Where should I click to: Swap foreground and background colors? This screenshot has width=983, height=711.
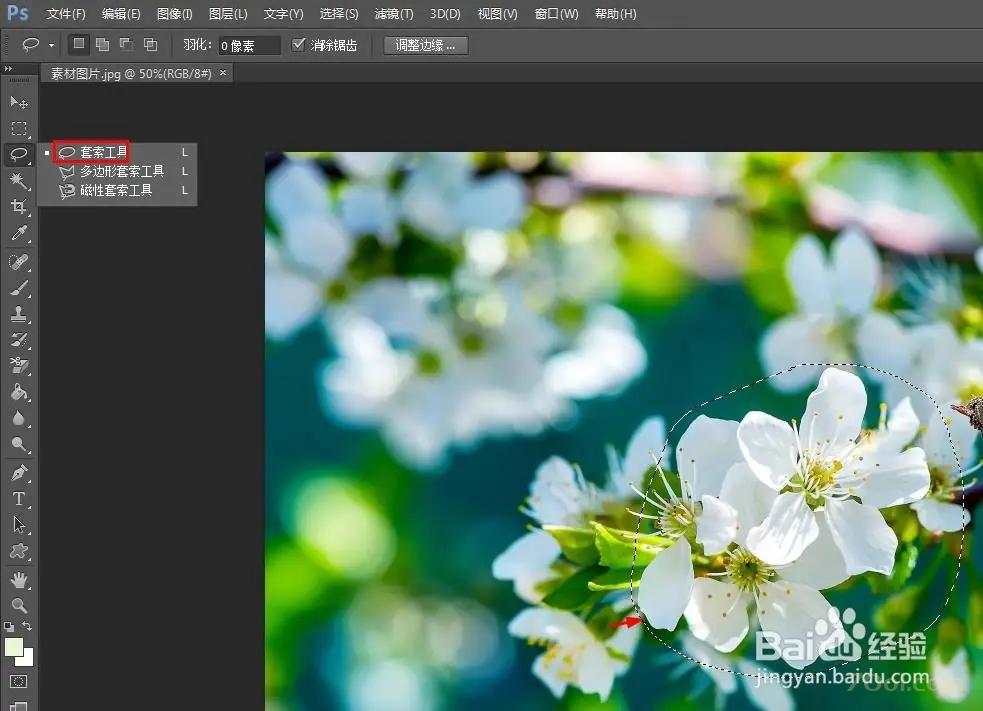pyautogui.click(x=27, y=626)
